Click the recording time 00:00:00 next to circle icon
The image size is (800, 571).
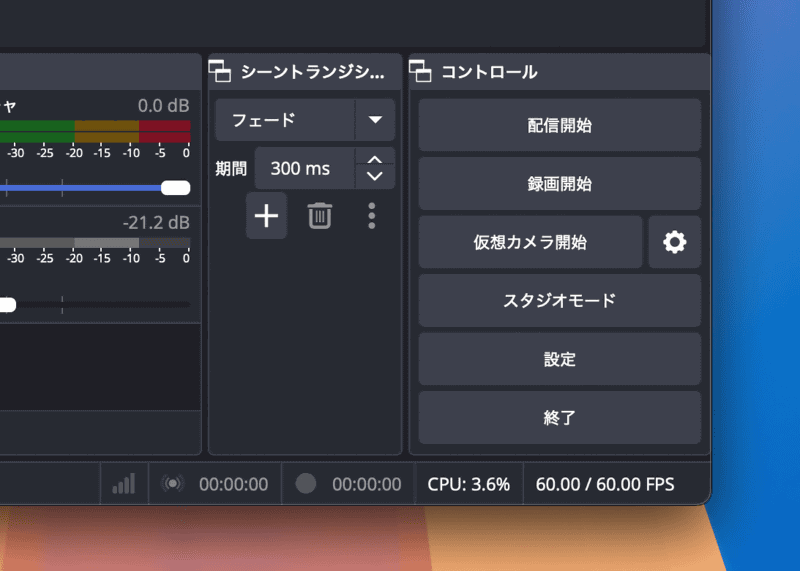(366, 484)
